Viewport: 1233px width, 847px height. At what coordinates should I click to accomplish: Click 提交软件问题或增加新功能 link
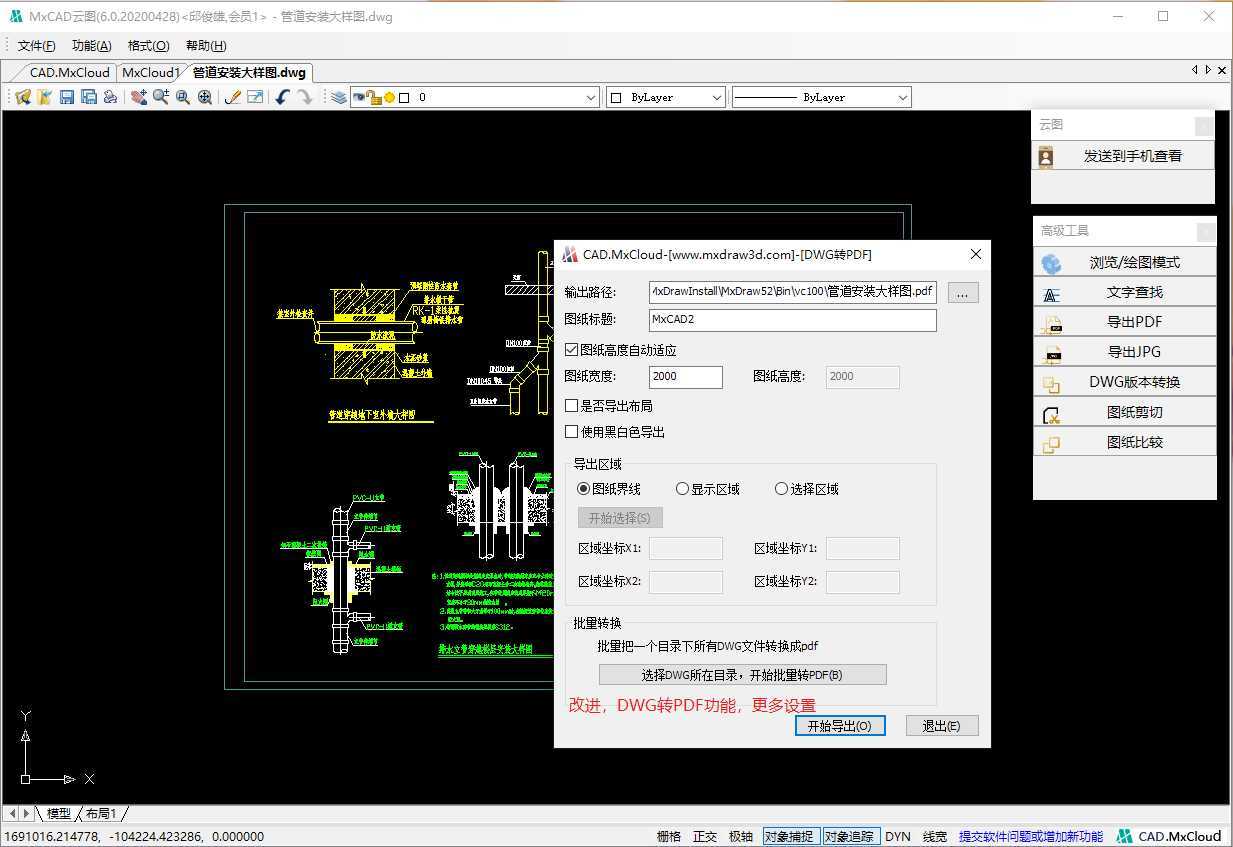click(1031, 836)
